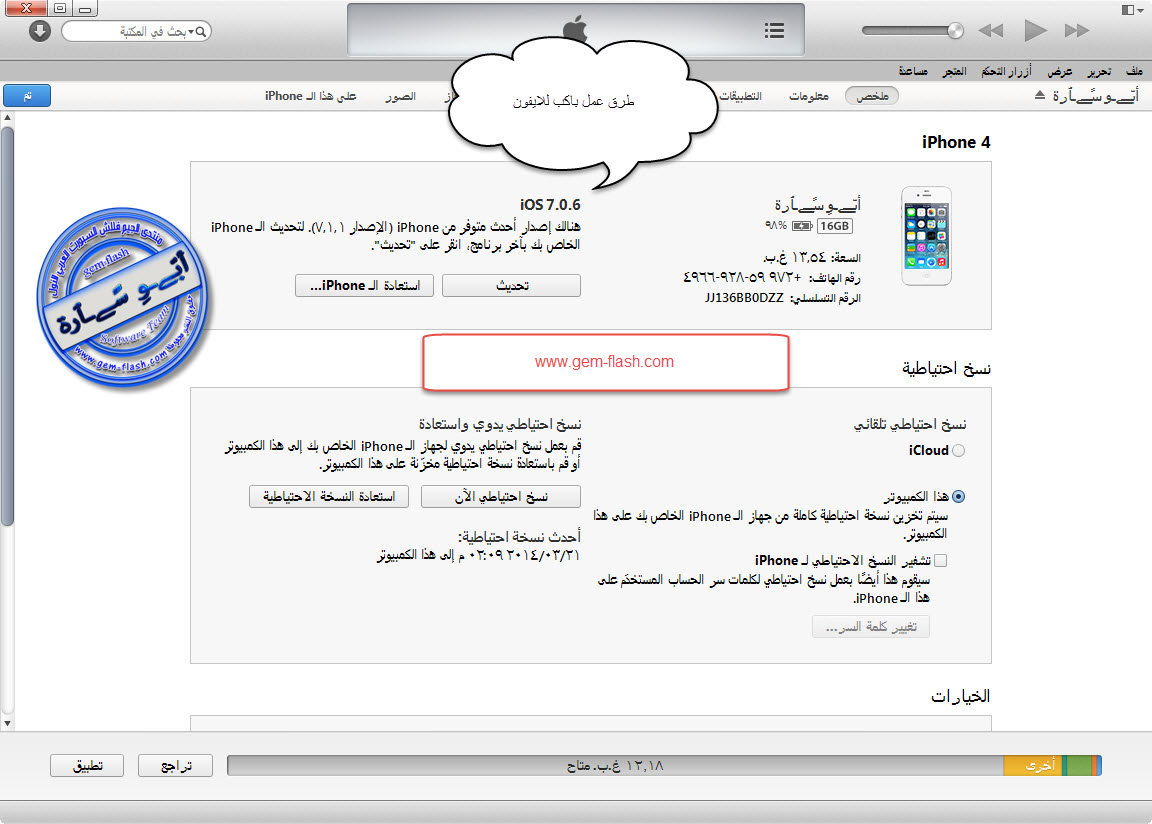Select iCloud automatic backup option
The width and height of the screenshot is (1152, 824).
[958, 451]
